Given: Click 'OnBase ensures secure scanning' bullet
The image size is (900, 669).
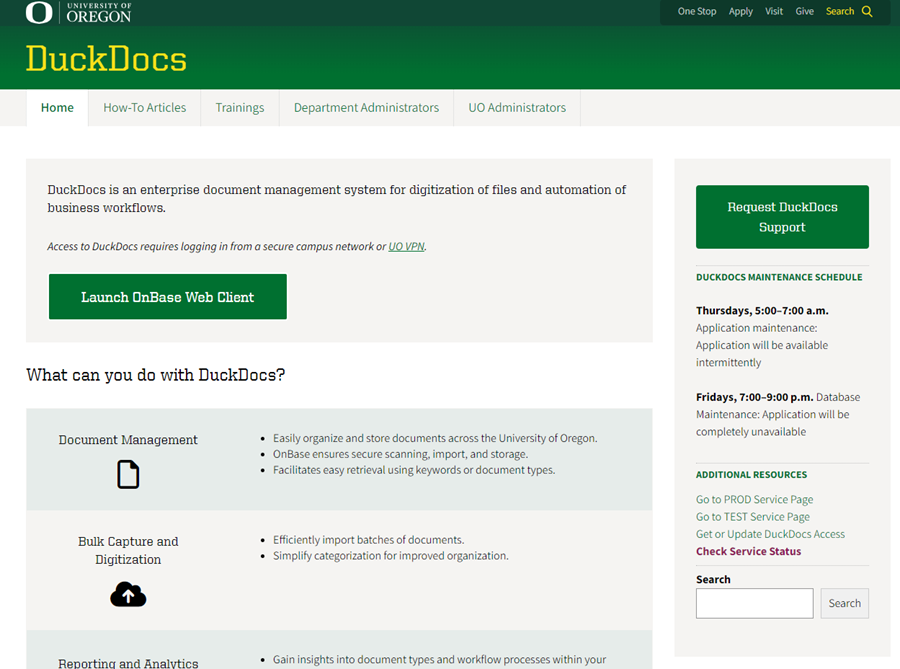Looking at the screenshot, I should [400, 454].
